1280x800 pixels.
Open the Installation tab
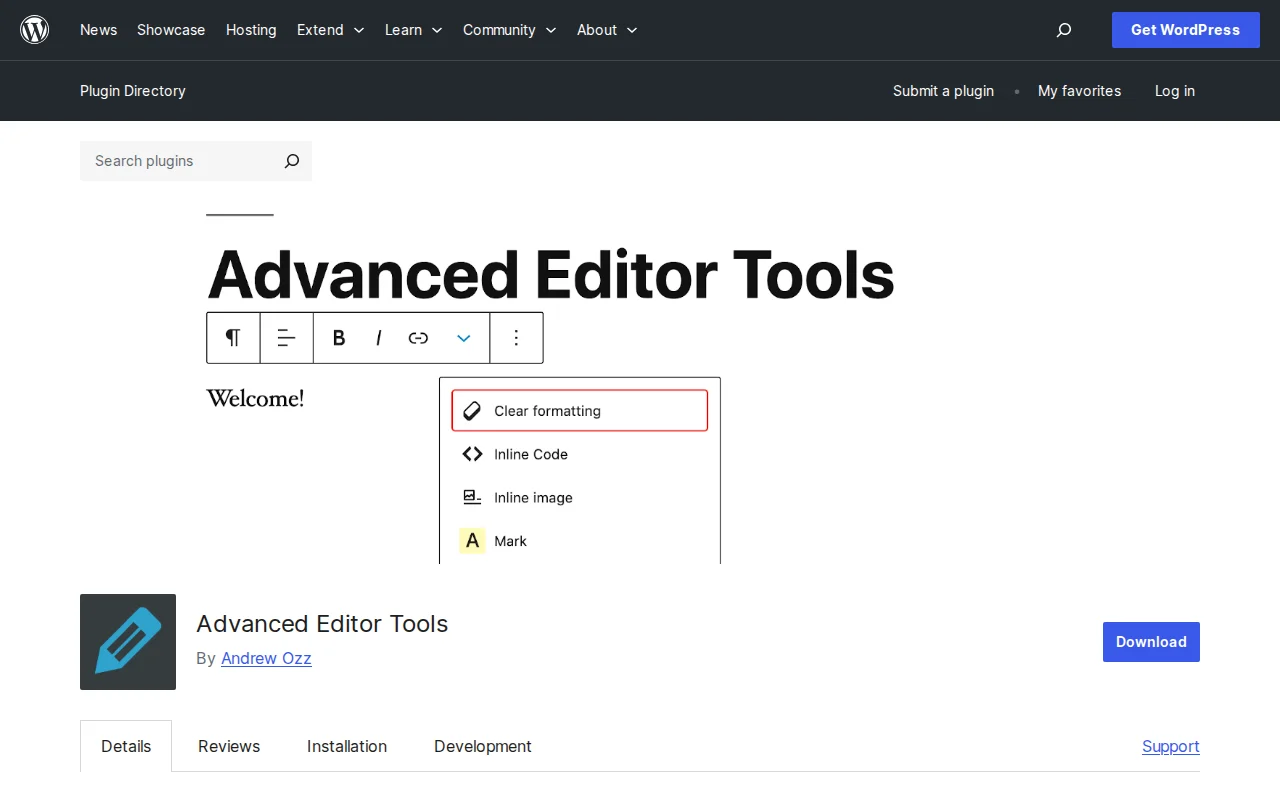[347, 746]
